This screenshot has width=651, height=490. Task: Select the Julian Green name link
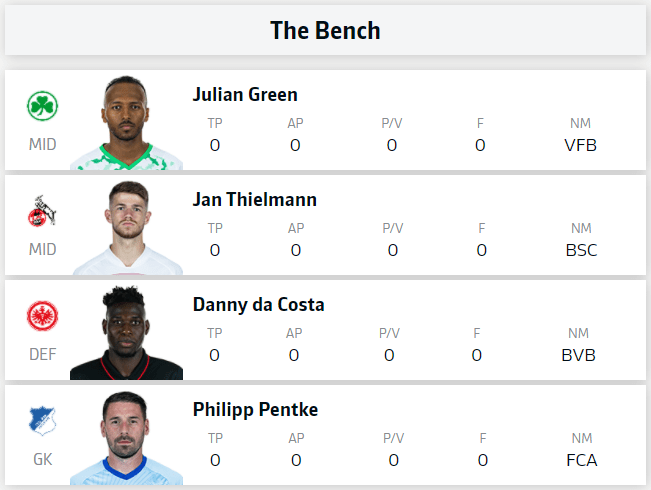(x=245, y=95)
